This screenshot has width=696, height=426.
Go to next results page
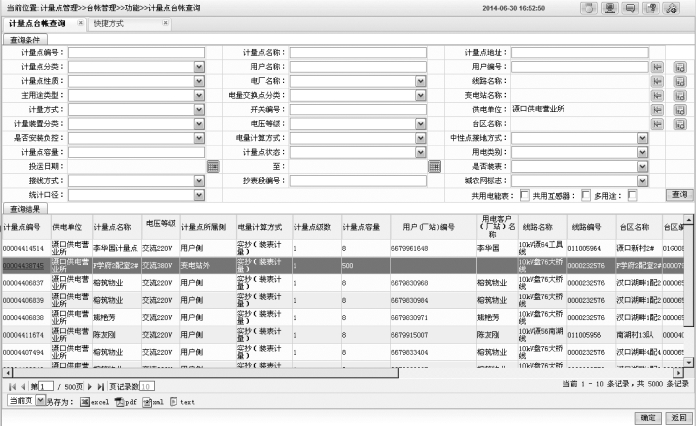click(90, 387)
